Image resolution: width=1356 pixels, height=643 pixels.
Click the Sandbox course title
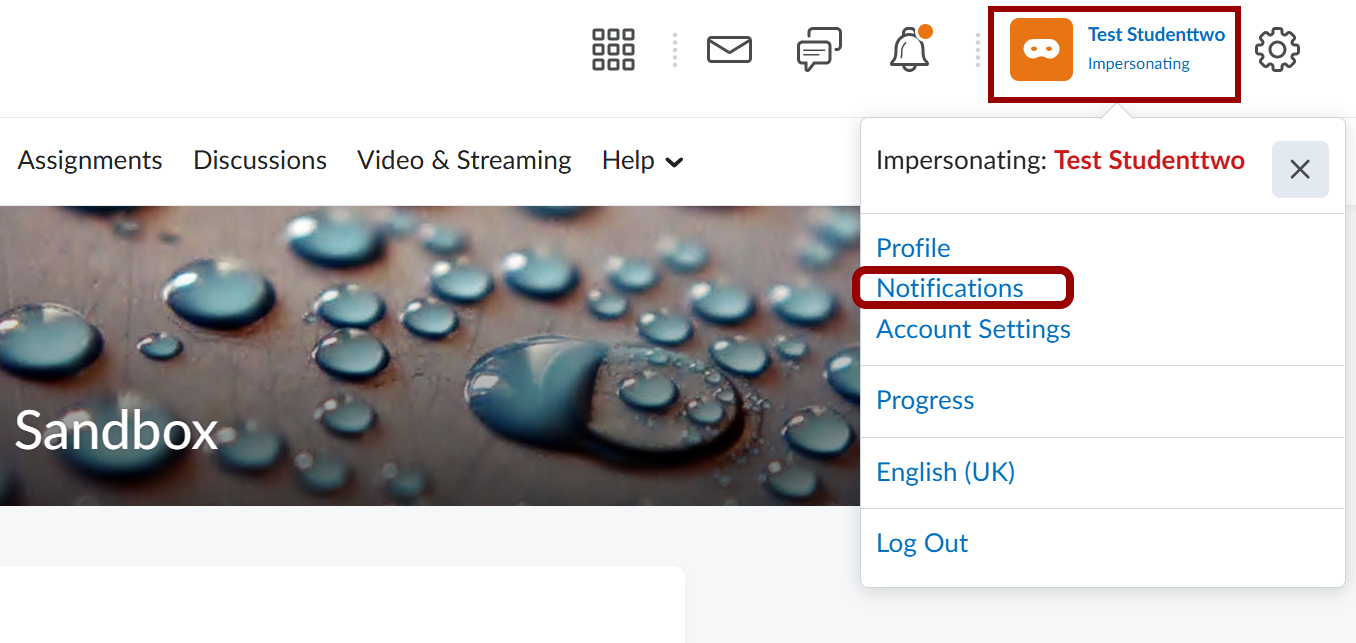click(x=116, y=431)
